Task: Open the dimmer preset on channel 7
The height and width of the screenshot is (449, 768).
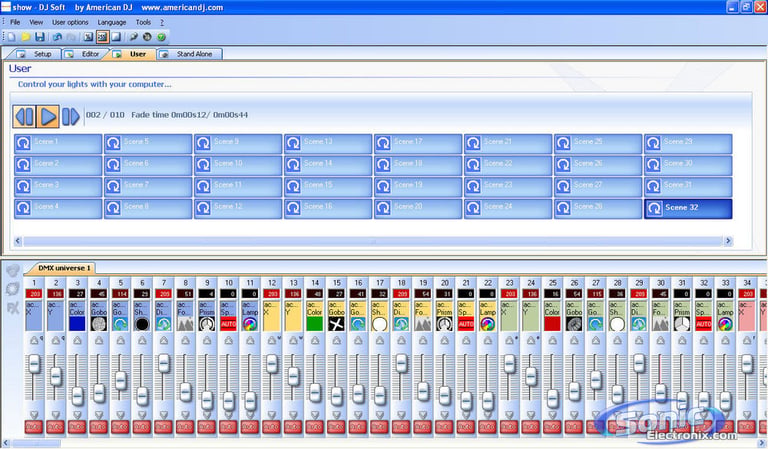Action: (164, 324)
